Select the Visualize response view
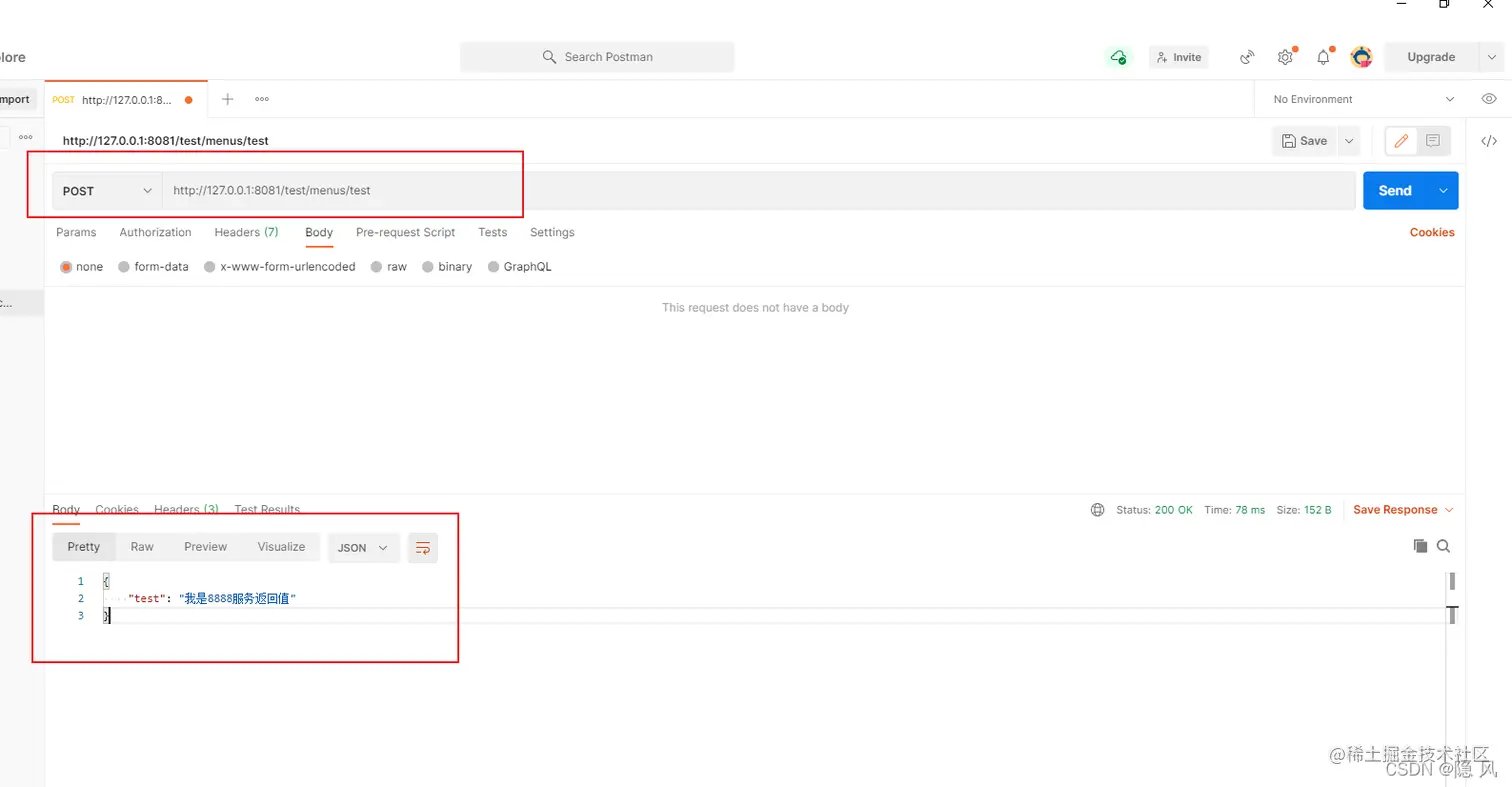This screenshot has height=787, width=1512. pos(281,547)
